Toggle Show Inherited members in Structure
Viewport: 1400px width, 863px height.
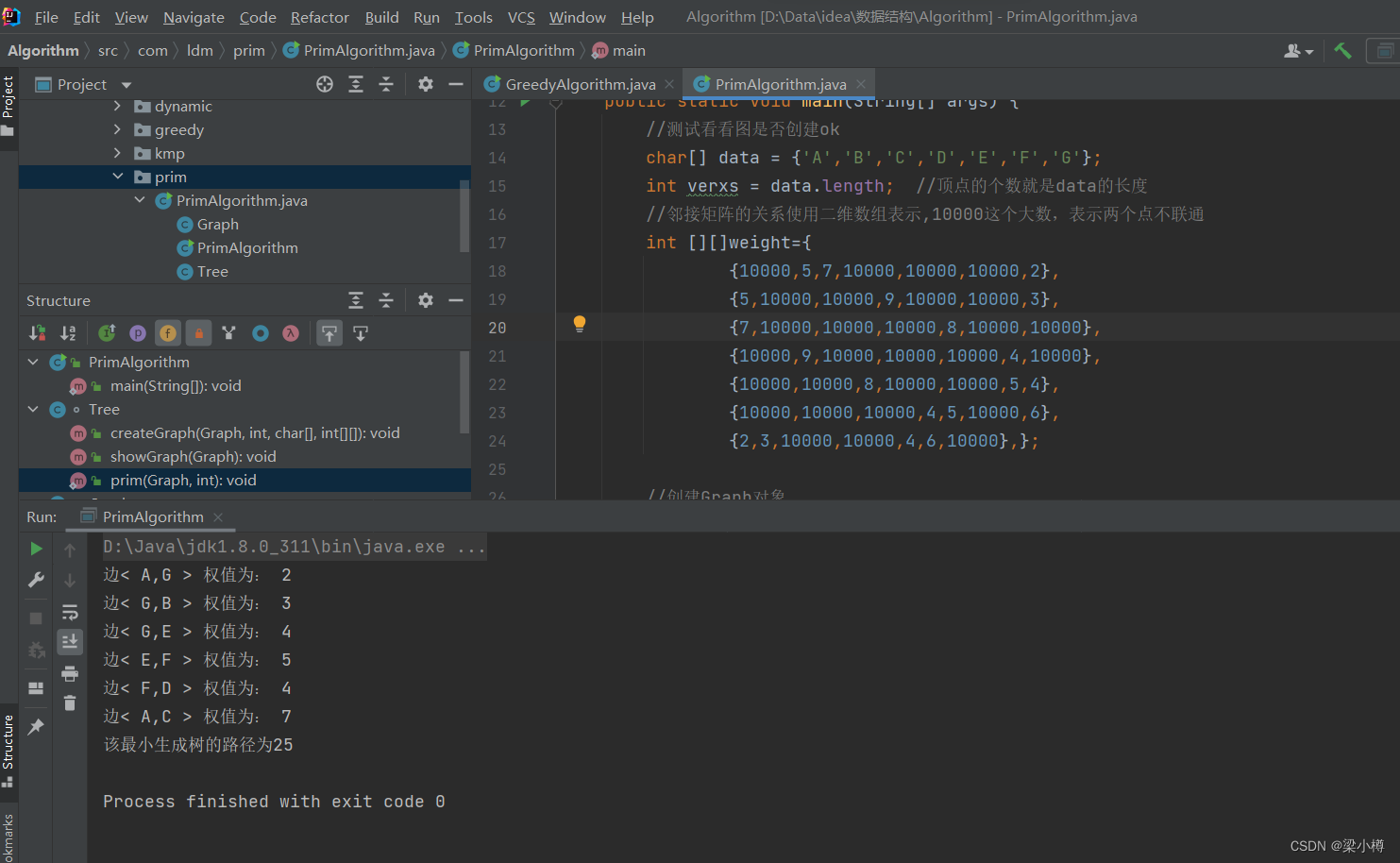pos(108,333)
